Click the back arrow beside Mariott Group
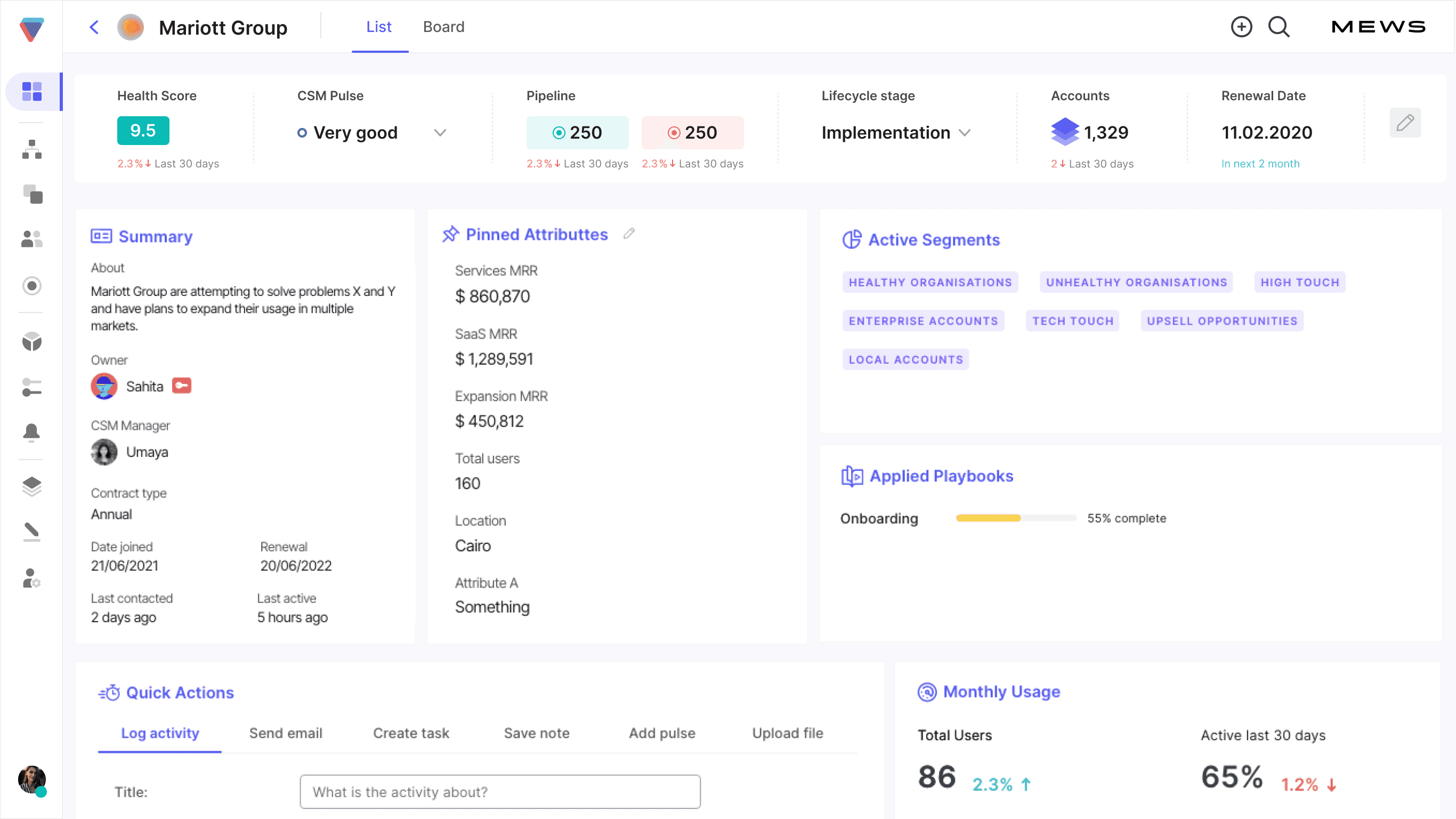This screenshot has height=819, width=1456. pos(94,27)
